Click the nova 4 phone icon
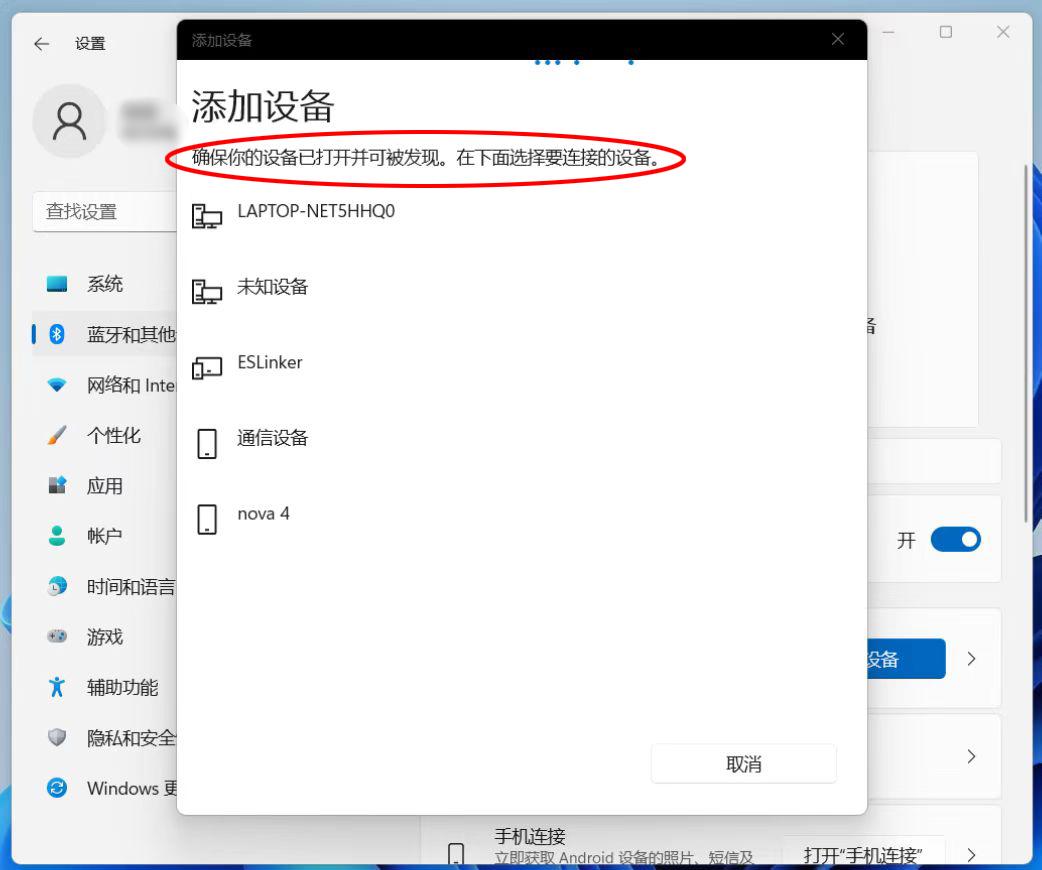 click(207, 519)
